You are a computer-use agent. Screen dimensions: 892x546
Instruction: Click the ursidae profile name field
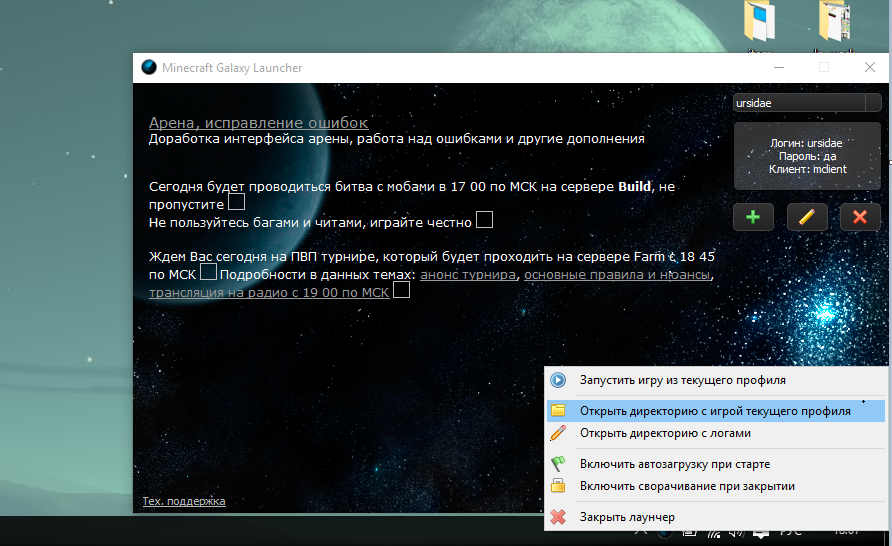(x=799, y=103)
